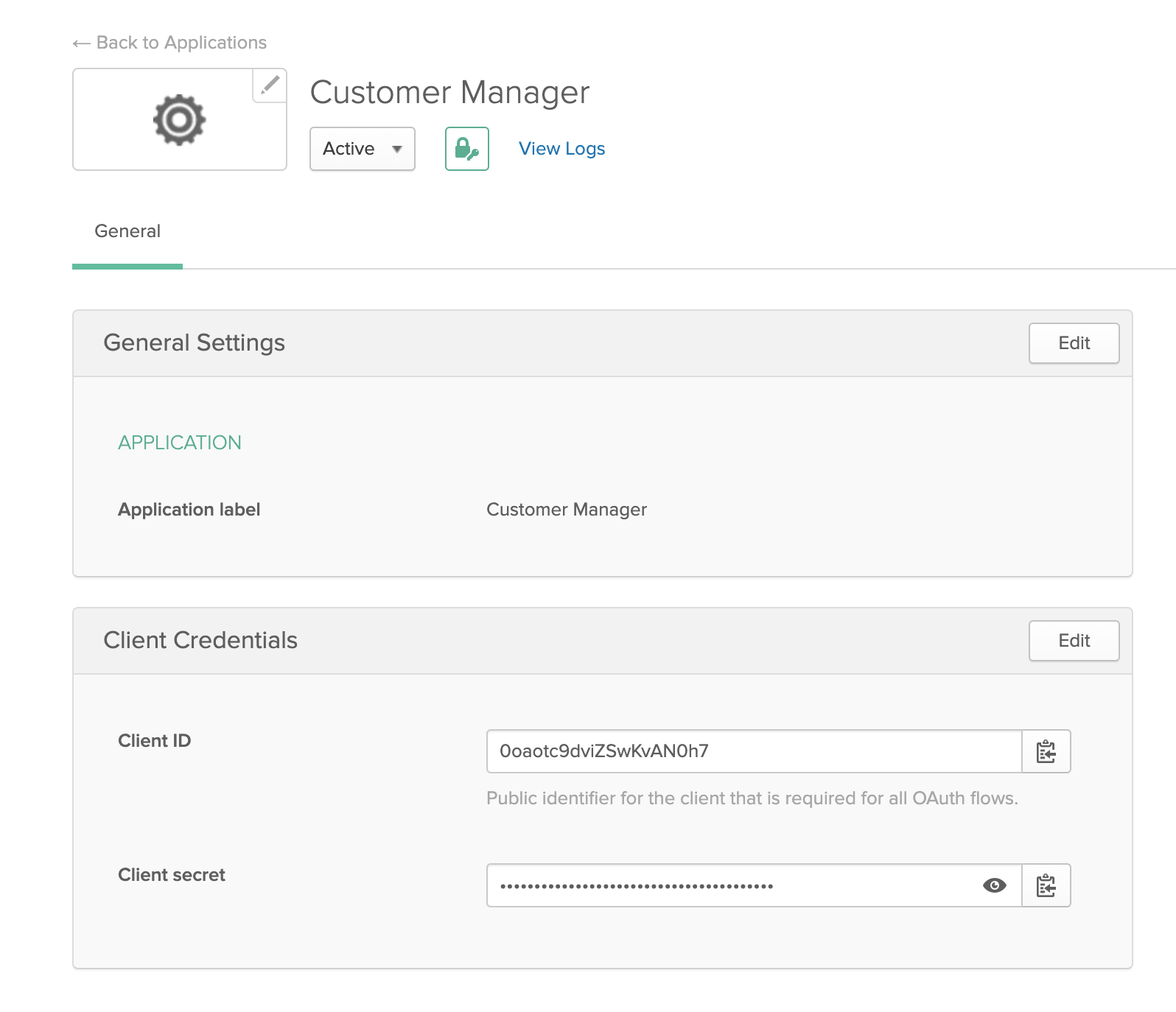Copy the client secret to clipboard
The width and height of the screenshot is (1176, 1012).
tap(1046, 885)
